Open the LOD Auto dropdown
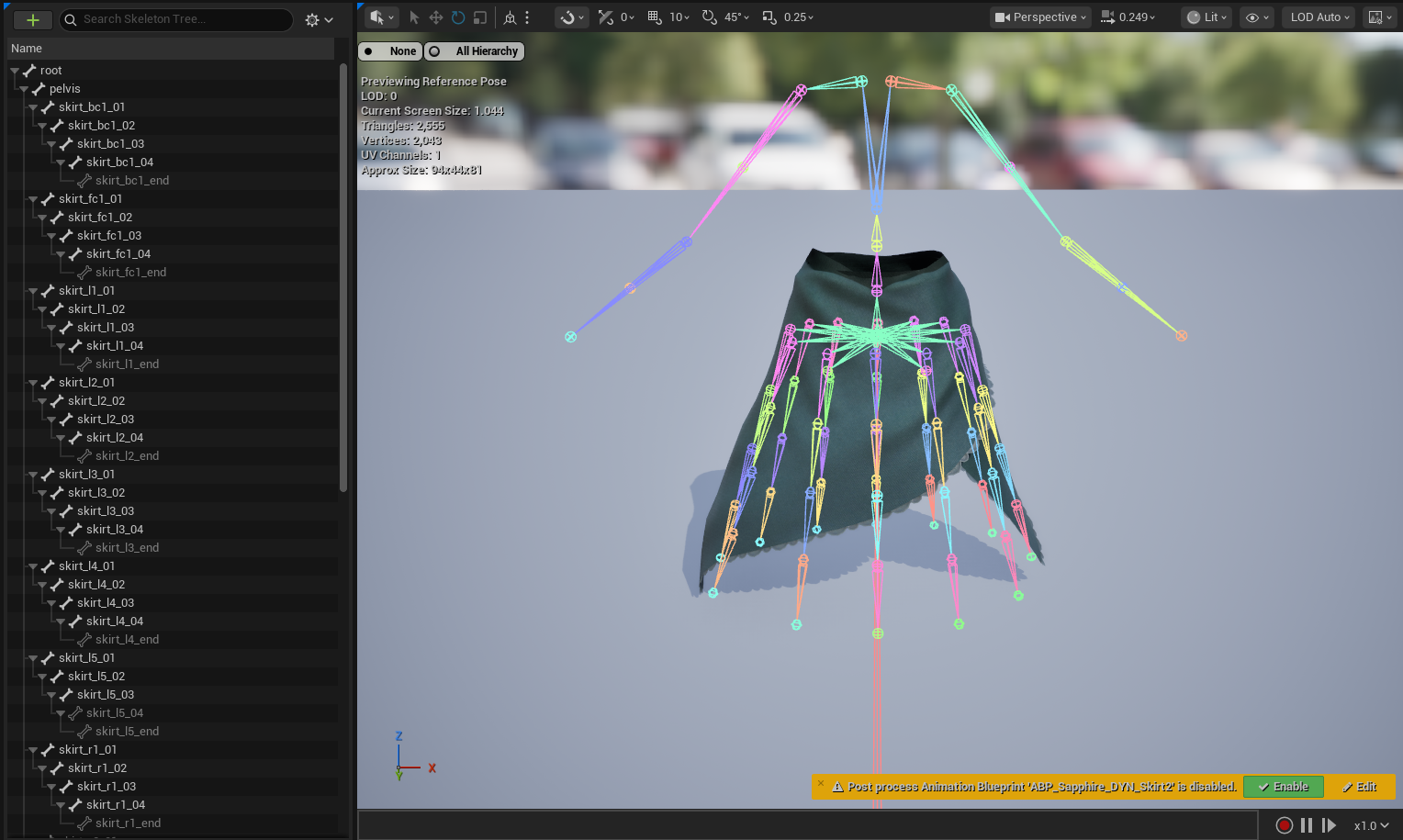The image size is (1403, 840). (1319, 17)
